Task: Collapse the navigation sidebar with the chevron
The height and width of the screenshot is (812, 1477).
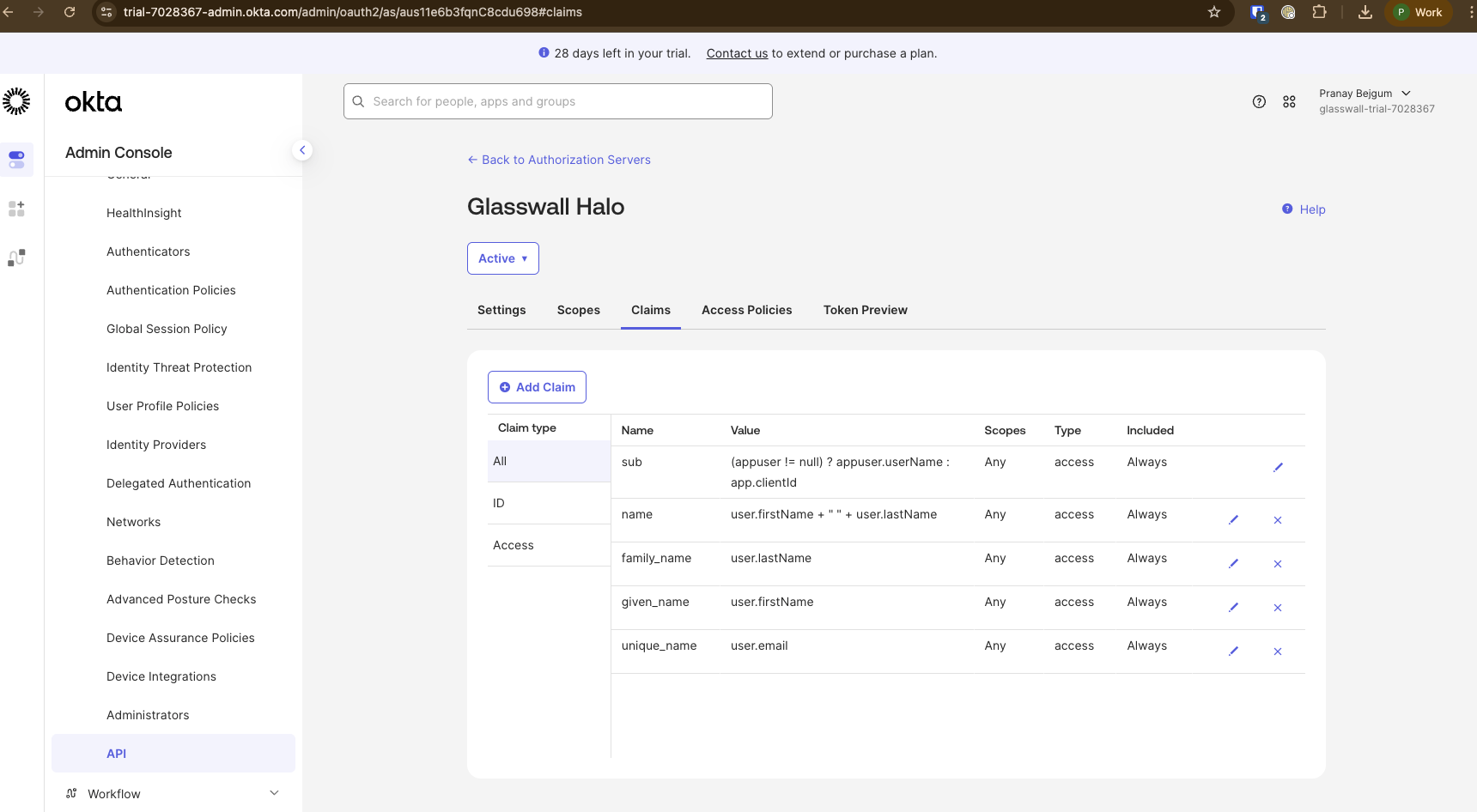Action: 302,149
